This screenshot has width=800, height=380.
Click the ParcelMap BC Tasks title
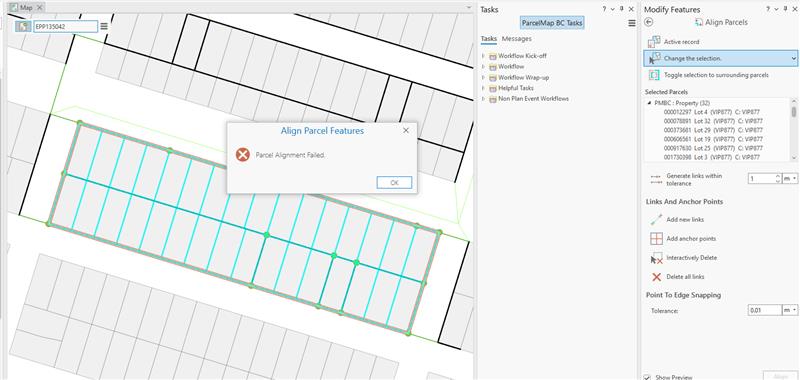click(x=552, y=23)
